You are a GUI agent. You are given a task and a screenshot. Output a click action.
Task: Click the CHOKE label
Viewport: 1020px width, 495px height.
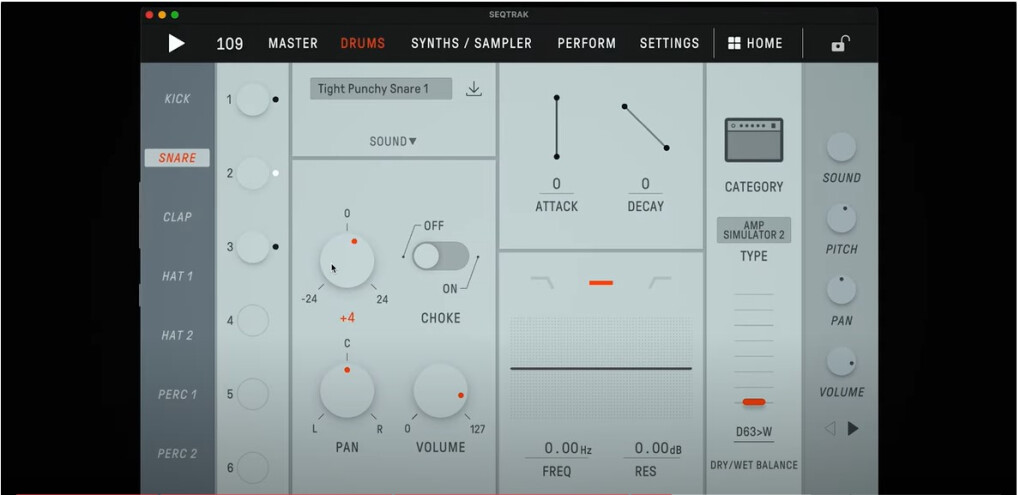(440, 318)
